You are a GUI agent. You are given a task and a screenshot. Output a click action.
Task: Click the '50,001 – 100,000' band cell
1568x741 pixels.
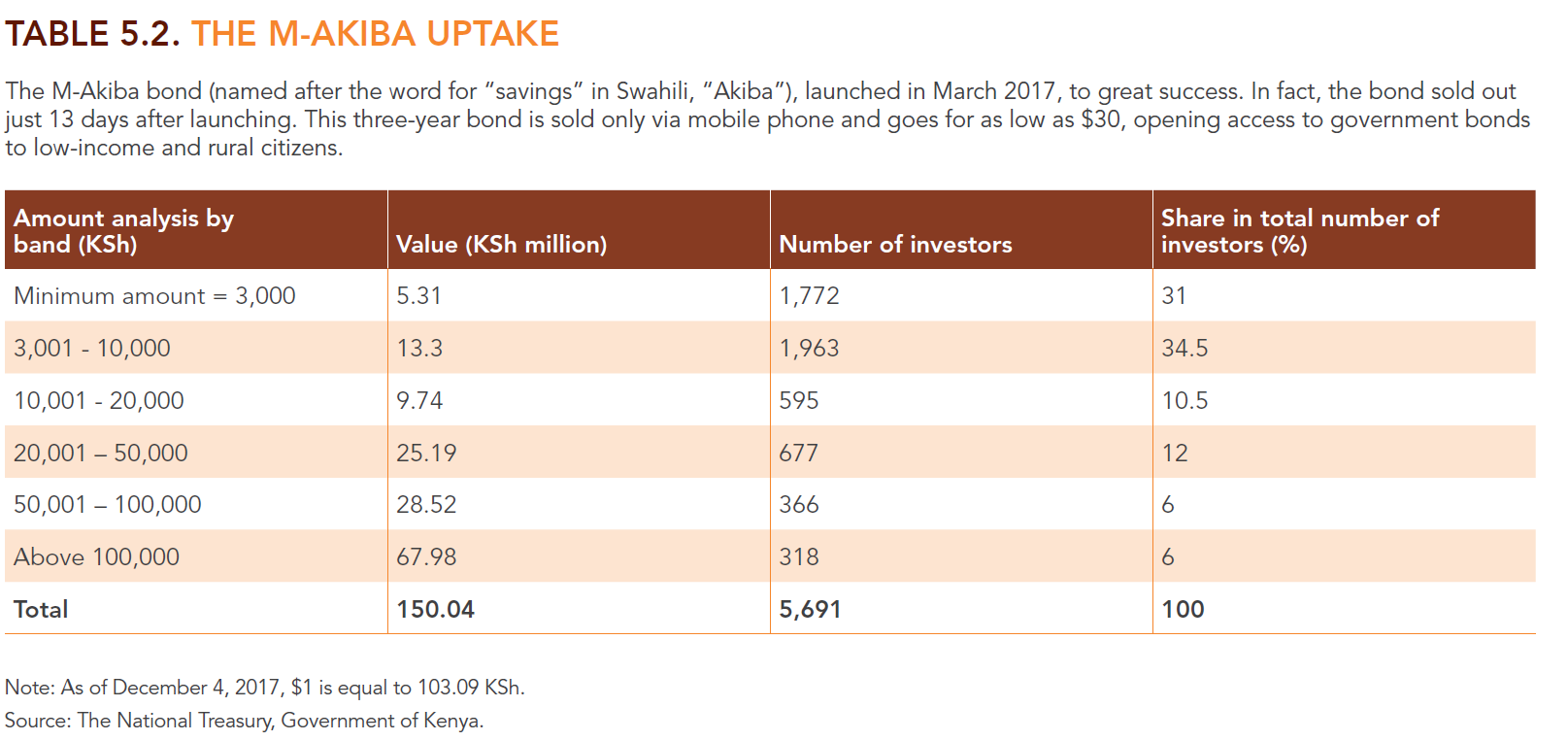108,504
